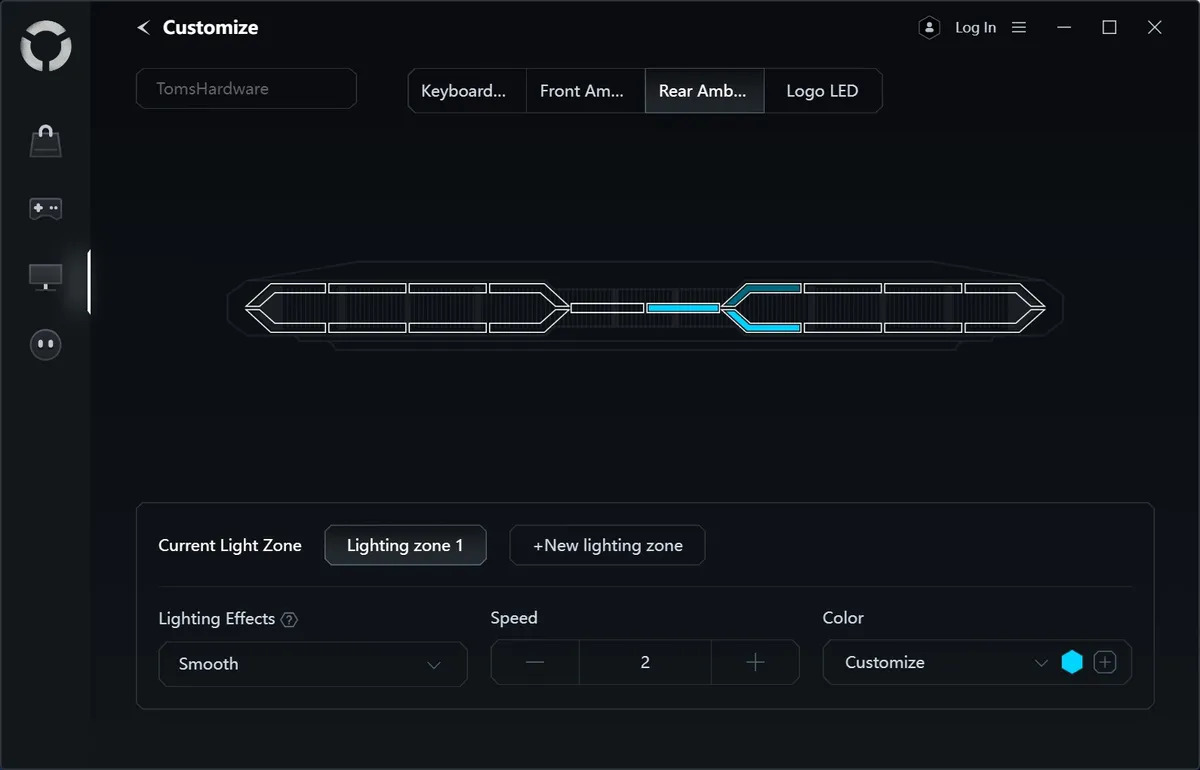Screen dimensions: 1200x770
Task: Select the Logo LED tab
Action: pos(822,91)
